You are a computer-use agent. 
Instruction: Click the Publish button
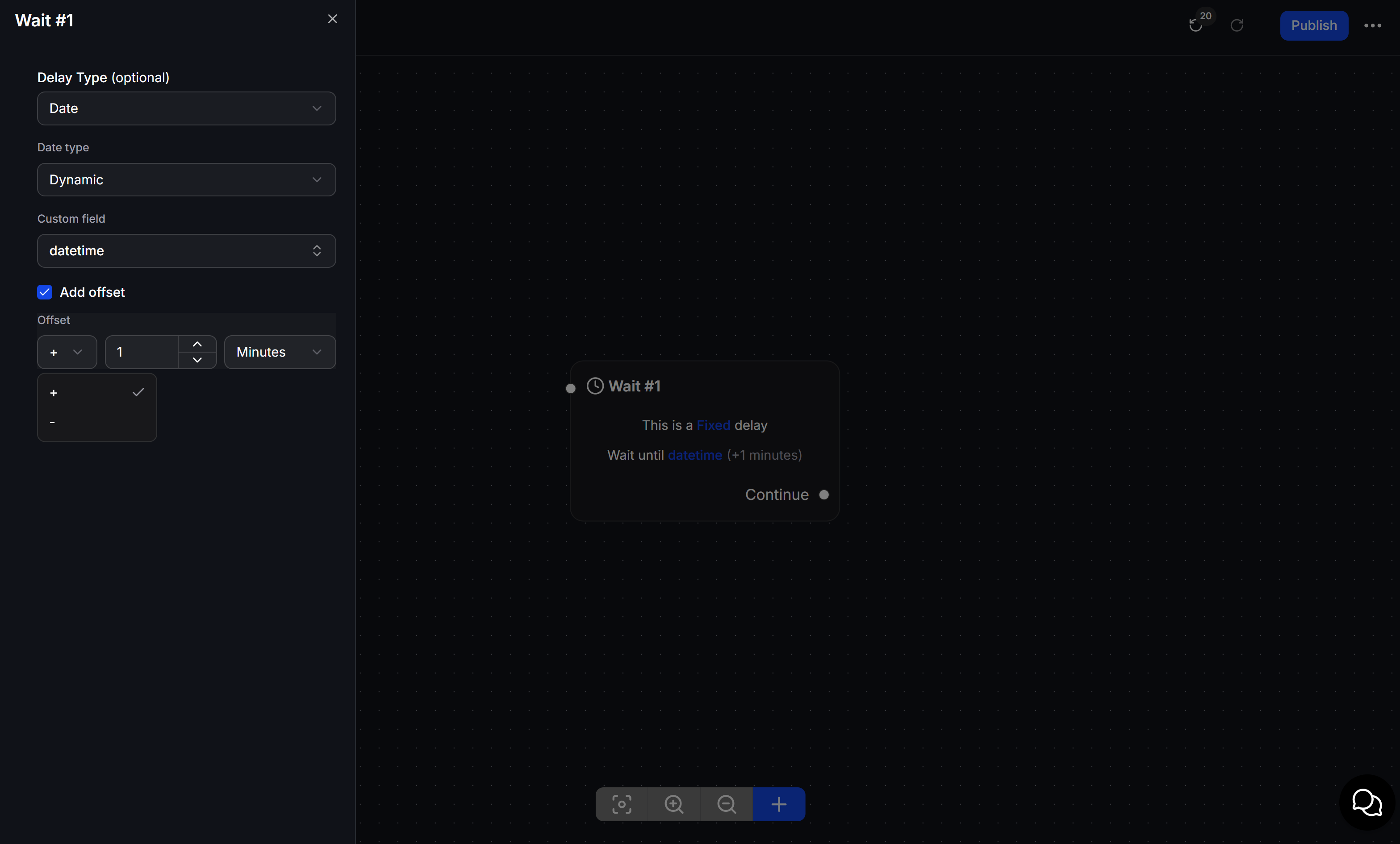(1314, 25)
